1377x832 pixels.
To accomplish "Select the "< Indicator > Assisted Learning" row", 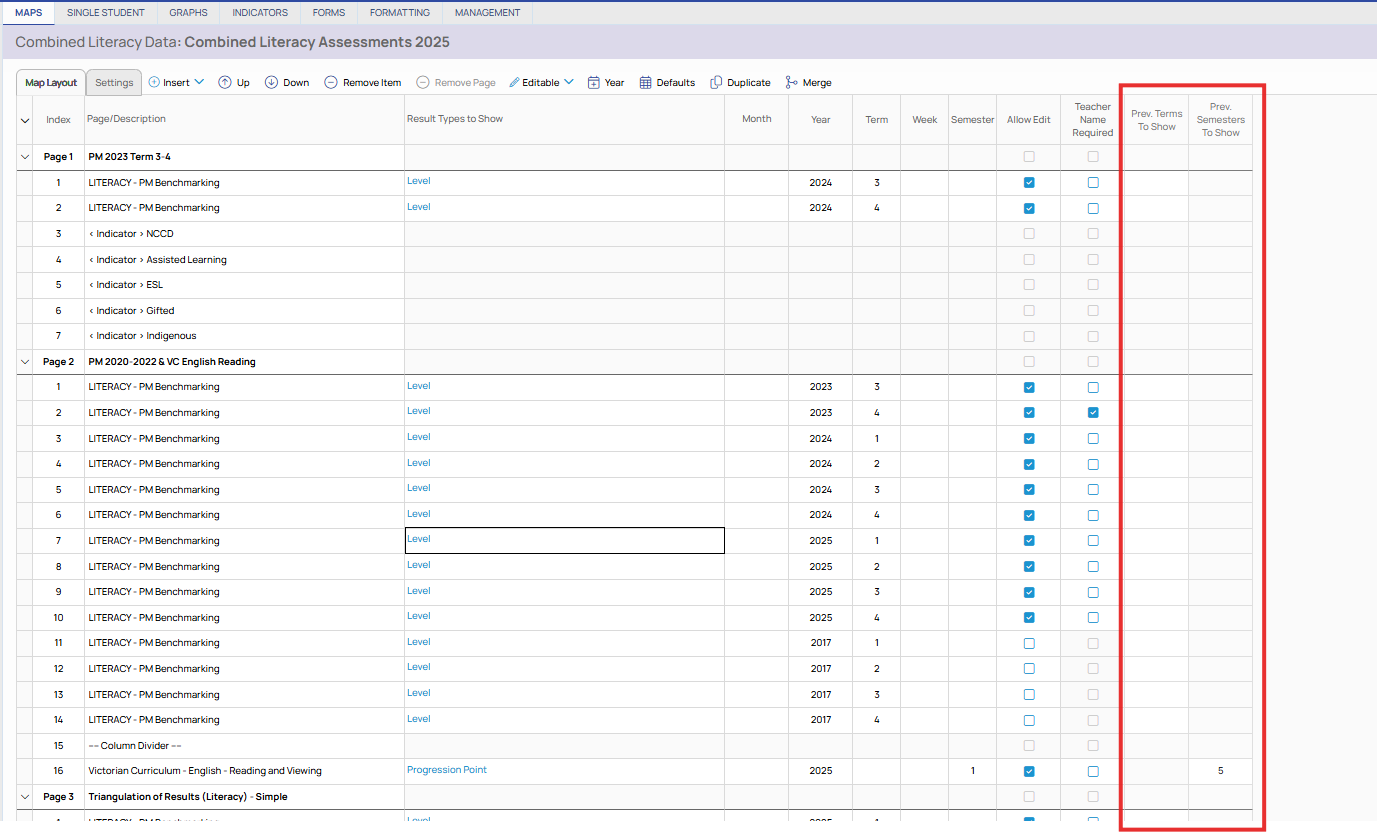I will click(157, 260).
